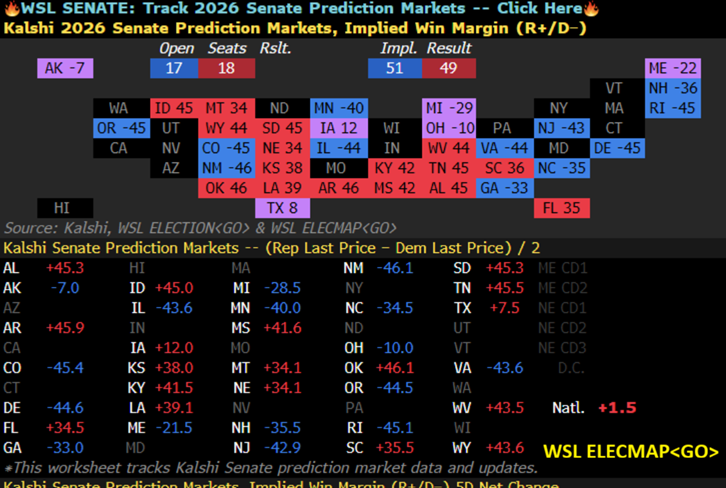Click the NM -46.1 table value
This screenshot has height=488, width=726.
(395, 268)
